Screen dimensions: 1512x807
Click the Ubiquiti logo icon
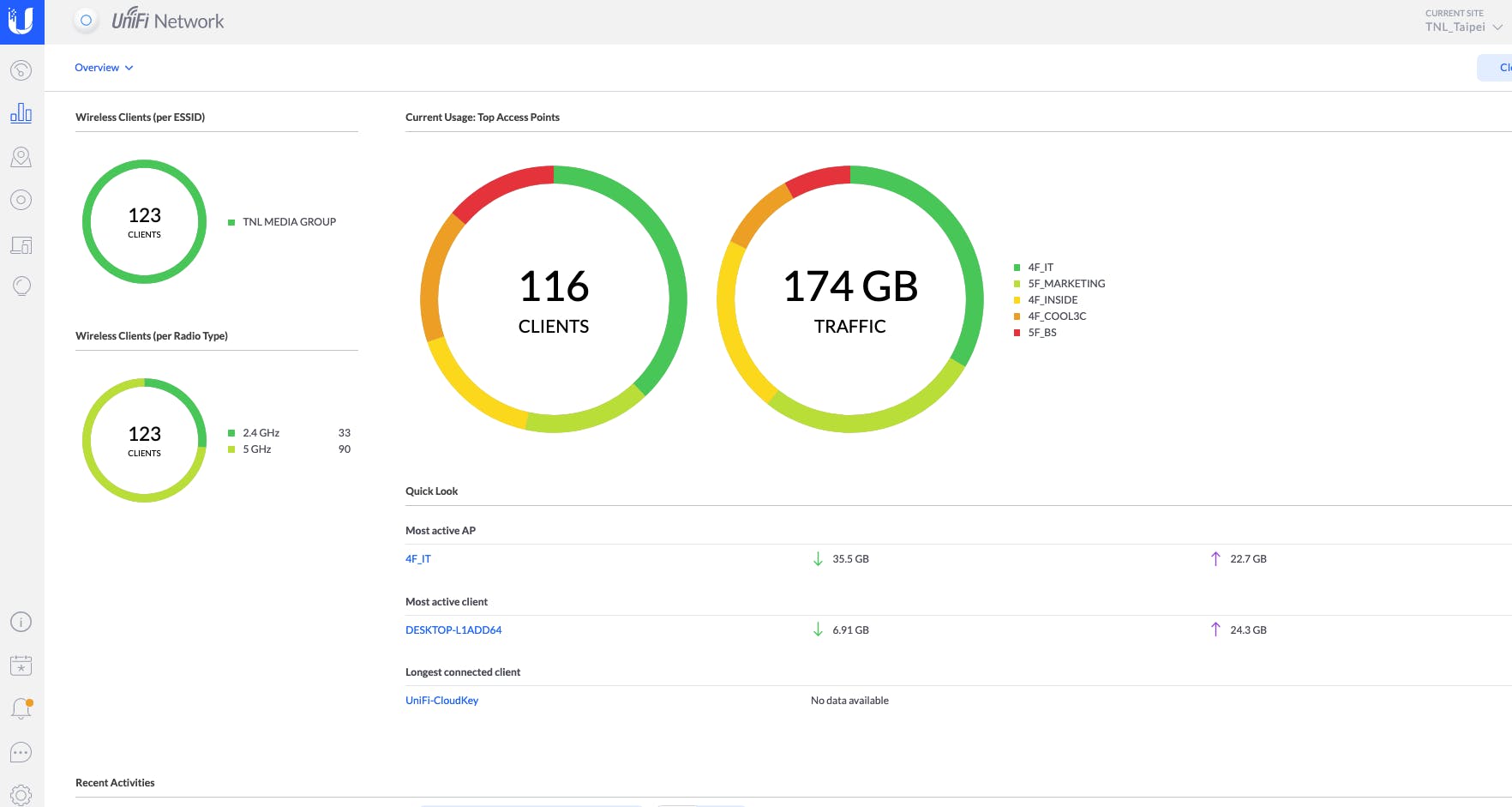coord(21,21)
